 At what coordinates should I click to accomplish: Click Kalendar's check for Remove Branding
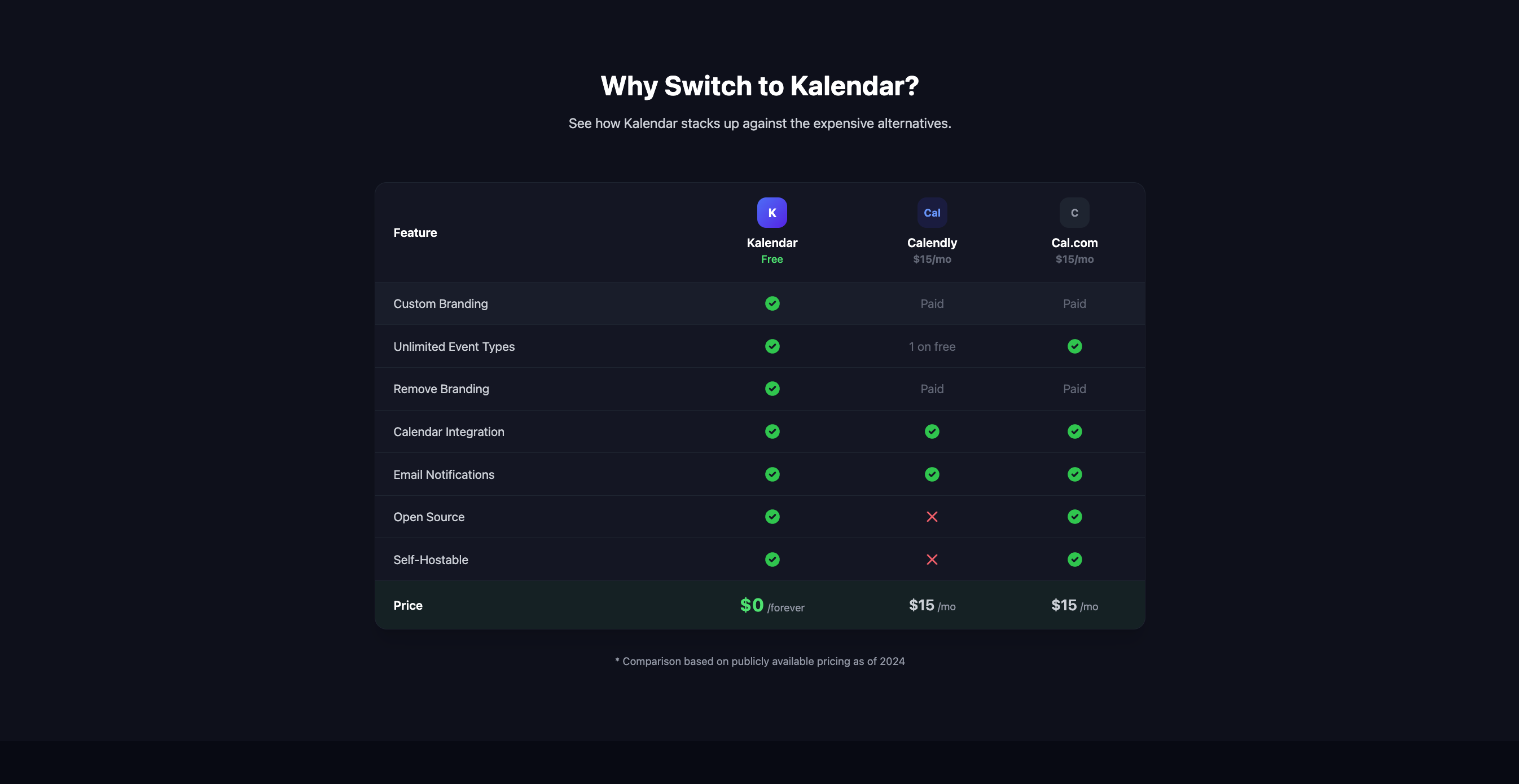point(772,389)
